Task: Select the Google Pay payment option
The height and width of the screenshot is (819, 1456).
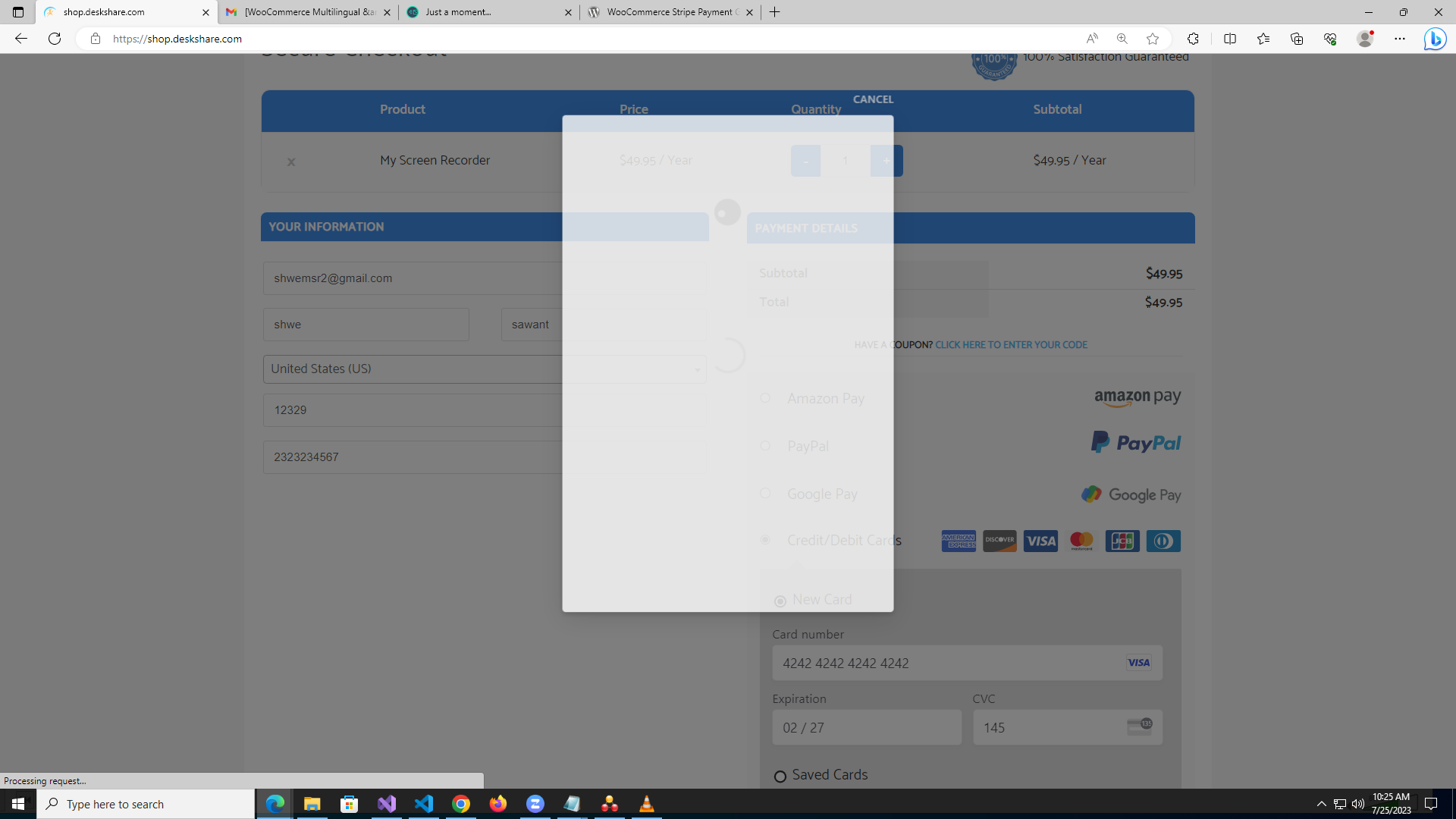Action: click(x=765, y=494)
